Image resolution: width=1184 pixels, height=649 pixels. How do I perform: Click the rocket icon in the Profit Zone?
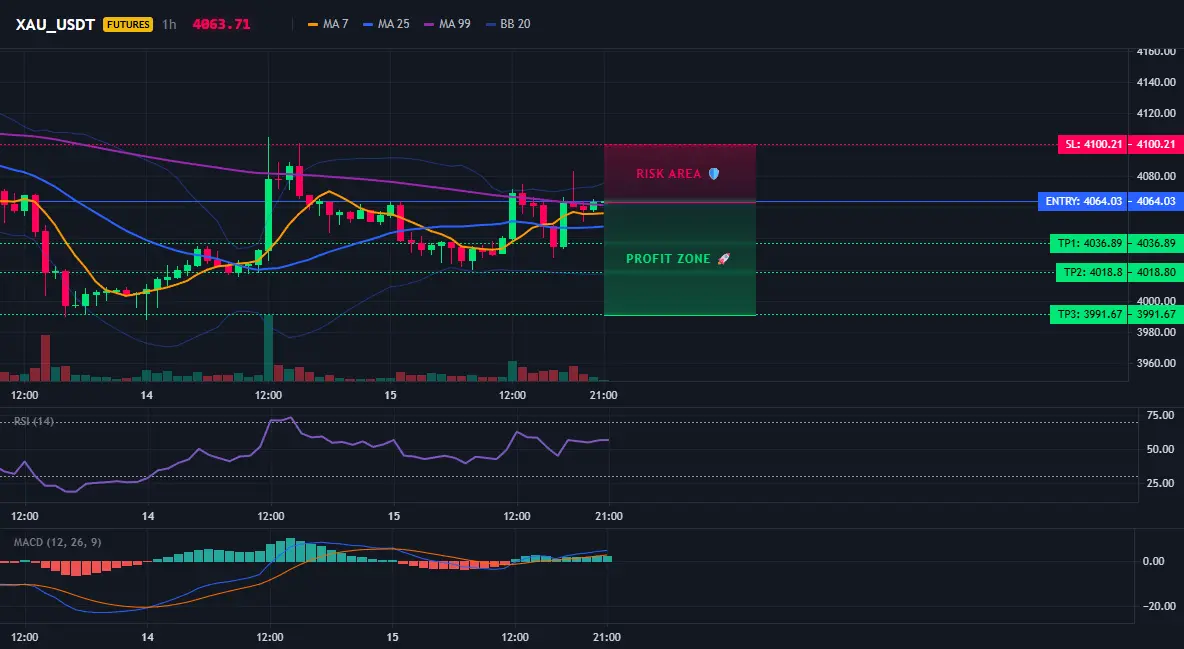pos(723,259)
